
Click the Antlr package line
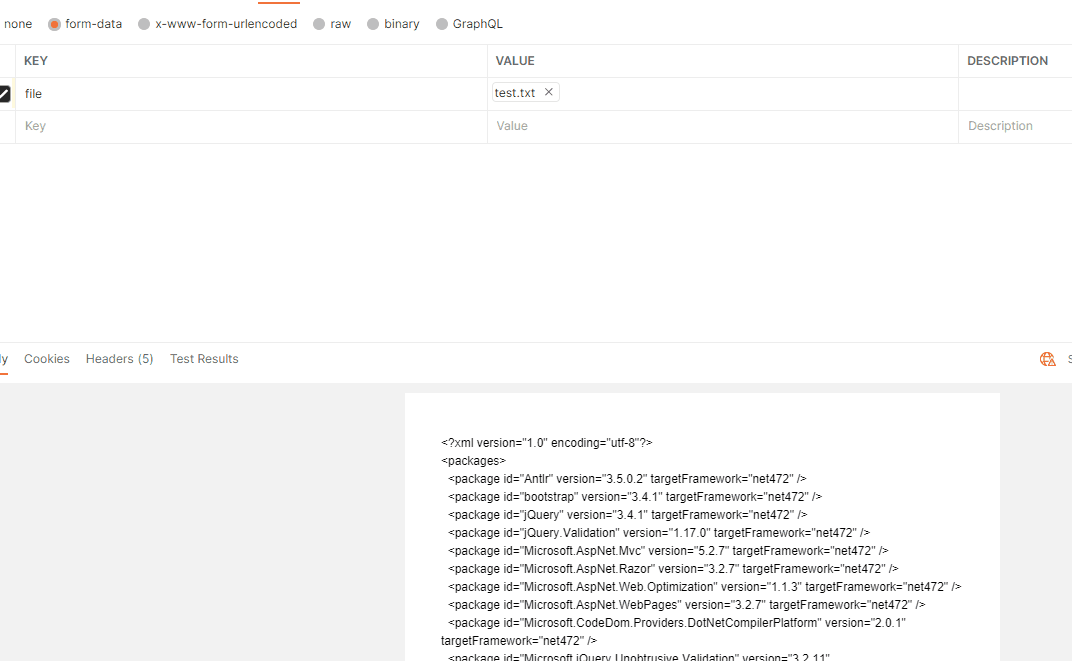627,478
